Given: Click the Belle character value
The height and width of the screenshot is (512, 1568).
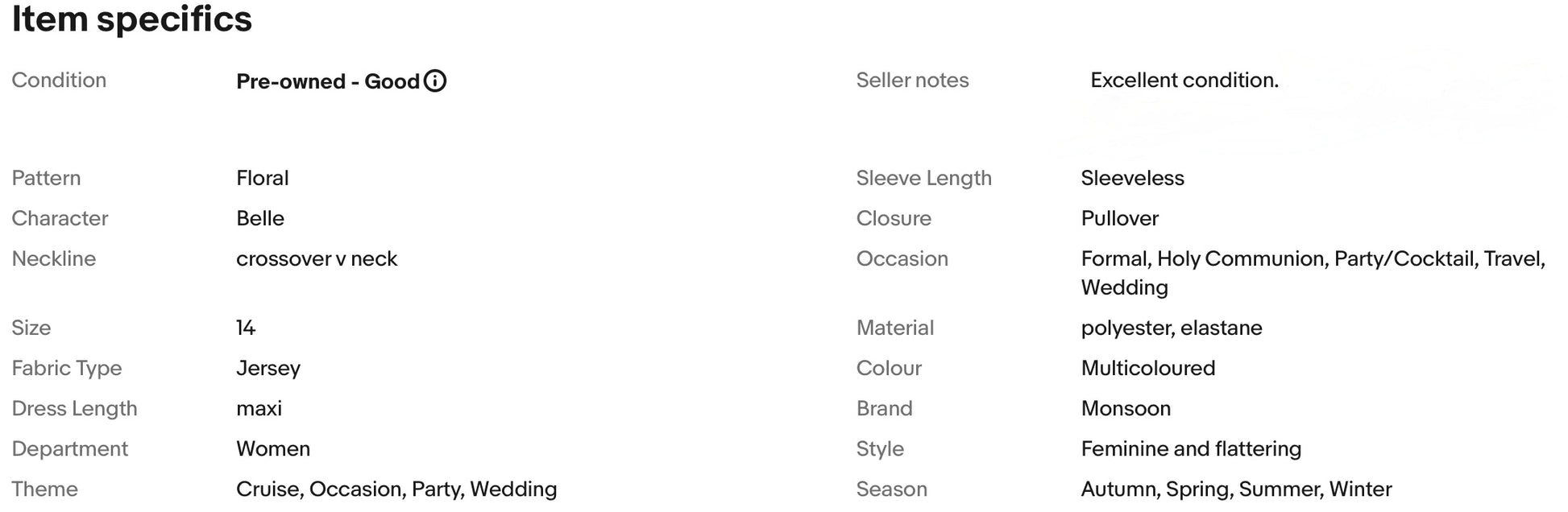Looking at the screenshot, I should coord(259,218).
